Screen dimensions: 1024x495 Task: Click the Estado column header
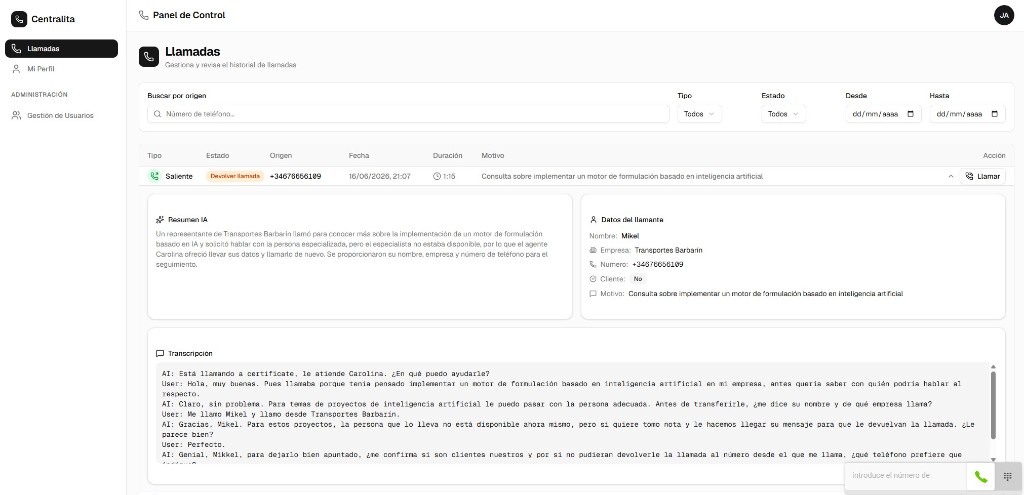tap(217, 155)
